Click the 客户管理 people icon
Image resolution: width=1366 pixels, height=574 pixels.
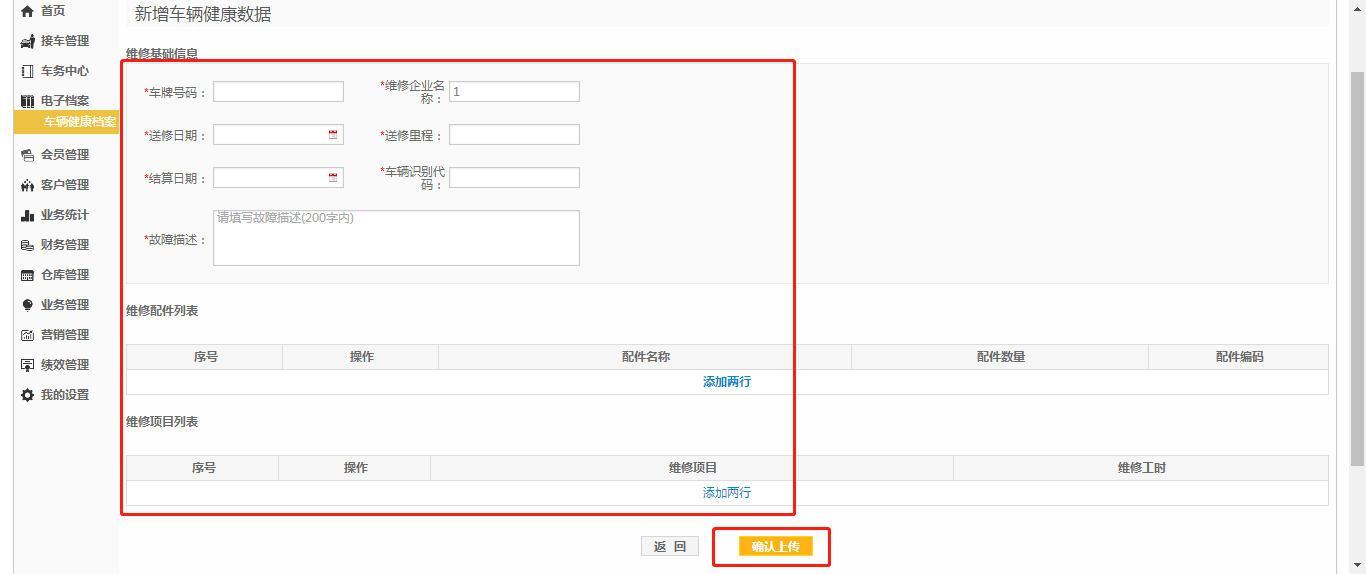(27, 185)
